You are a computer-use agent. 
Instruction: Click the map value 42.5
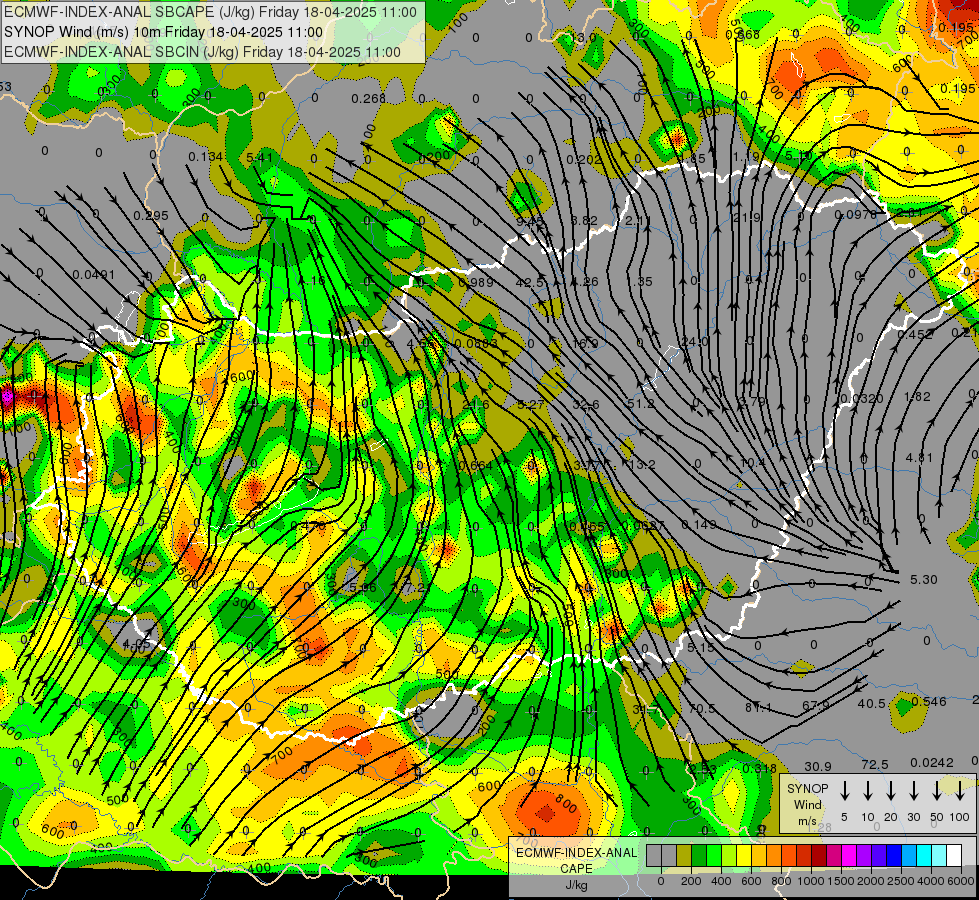click(x=529, y=282)
